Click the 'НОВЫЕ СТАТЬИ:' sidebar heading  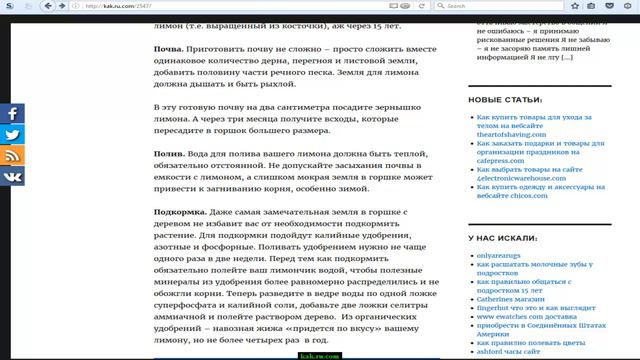505,100
